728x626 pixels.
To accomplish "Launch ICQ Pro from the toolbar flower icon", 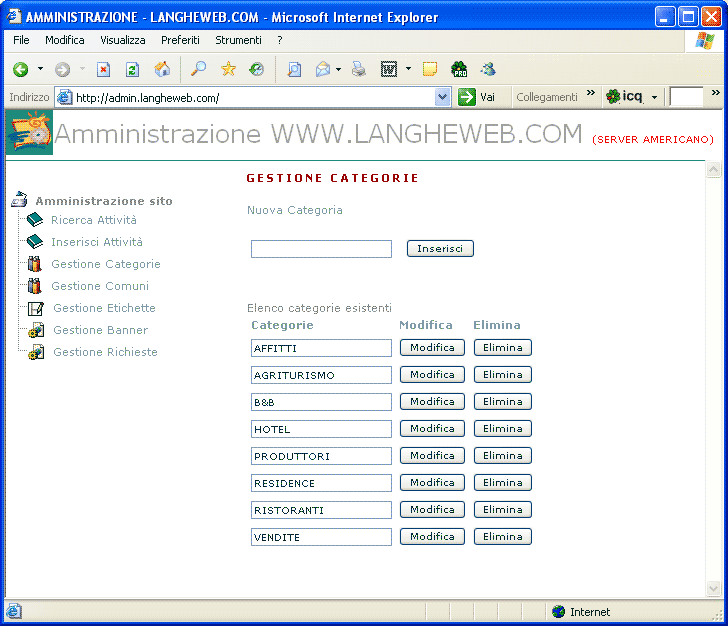I will [459, 69].
